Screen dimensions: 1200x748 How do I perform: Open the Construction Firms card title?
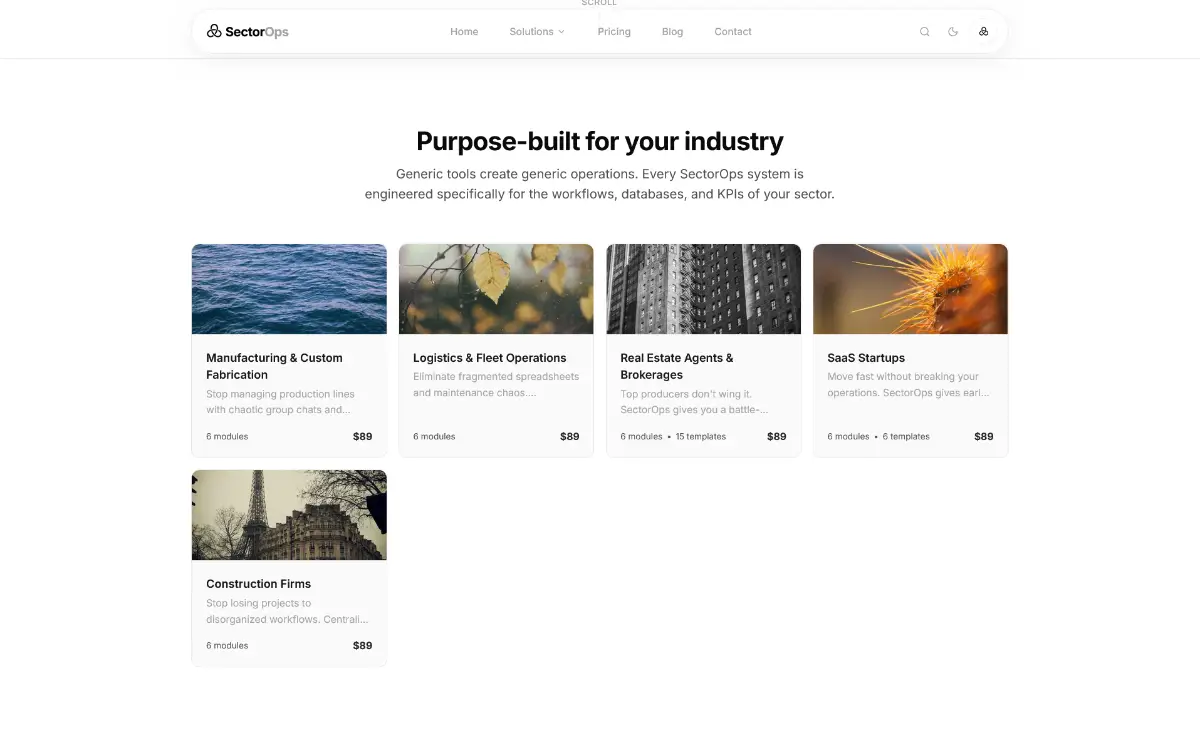[x=259, y=584]
